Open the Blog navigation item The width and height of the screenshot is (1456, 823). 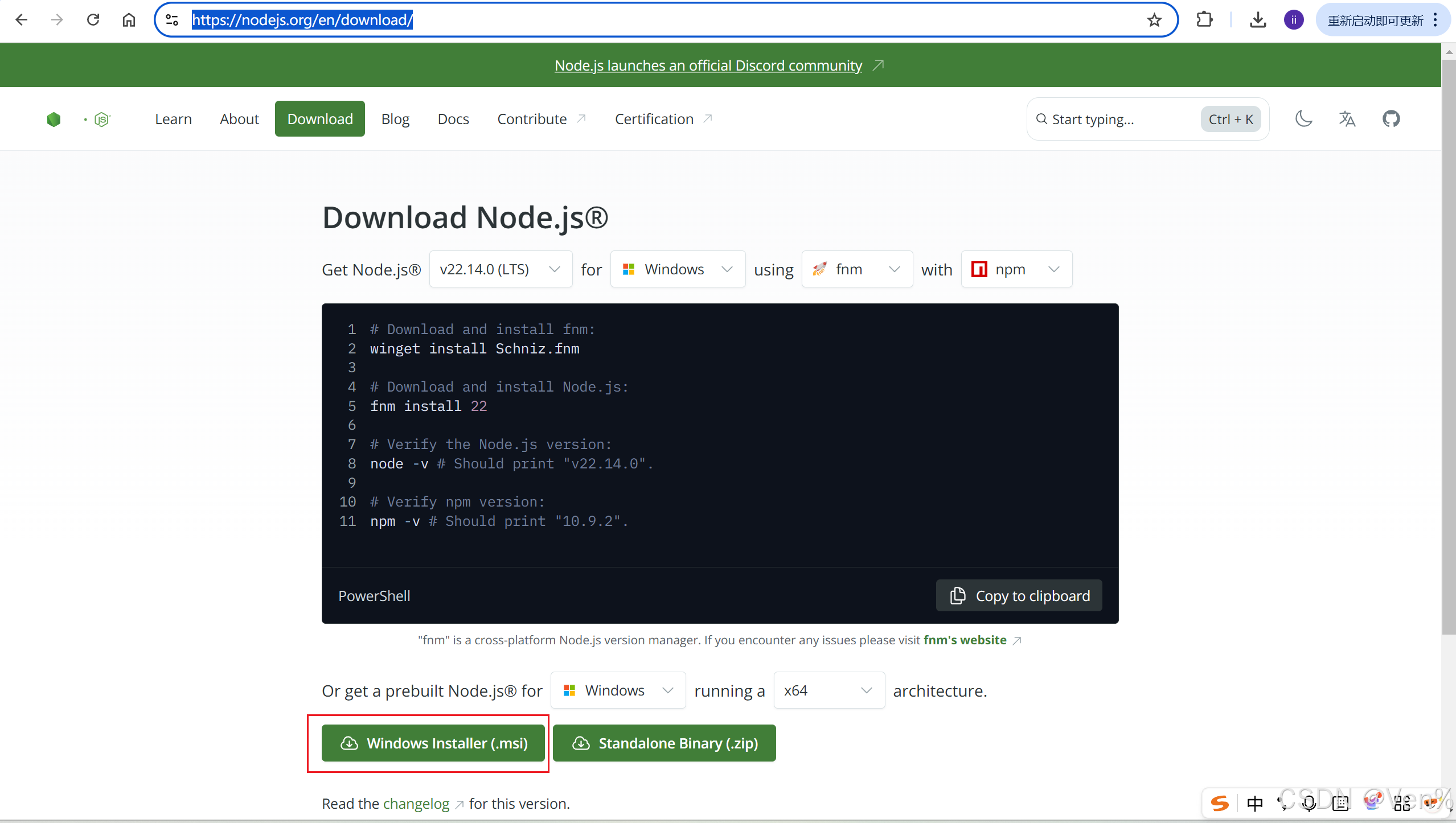click(395, 119)
